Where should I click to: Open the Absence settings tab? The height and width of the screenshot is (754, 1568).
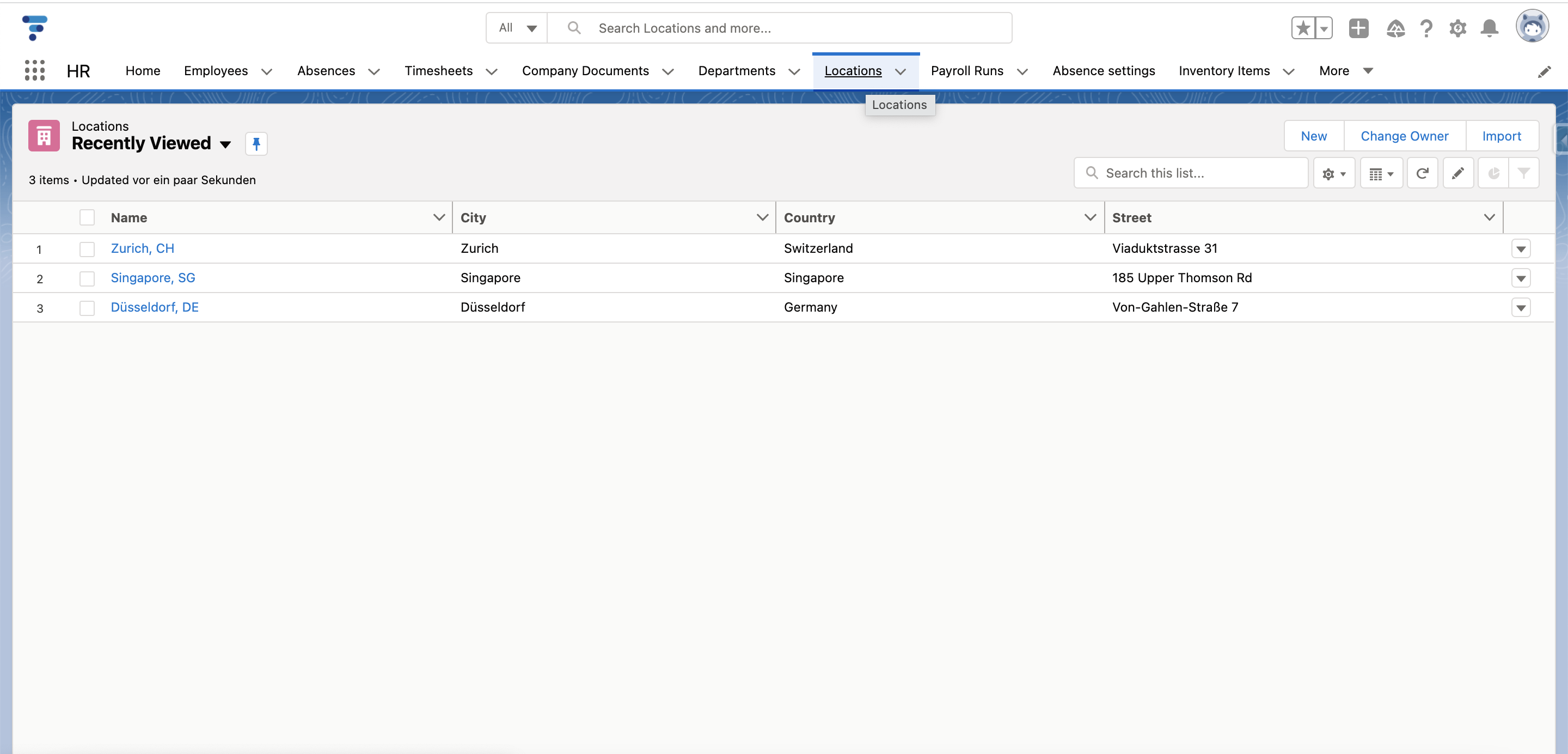pyautogui.click(x=1103, y=71)
